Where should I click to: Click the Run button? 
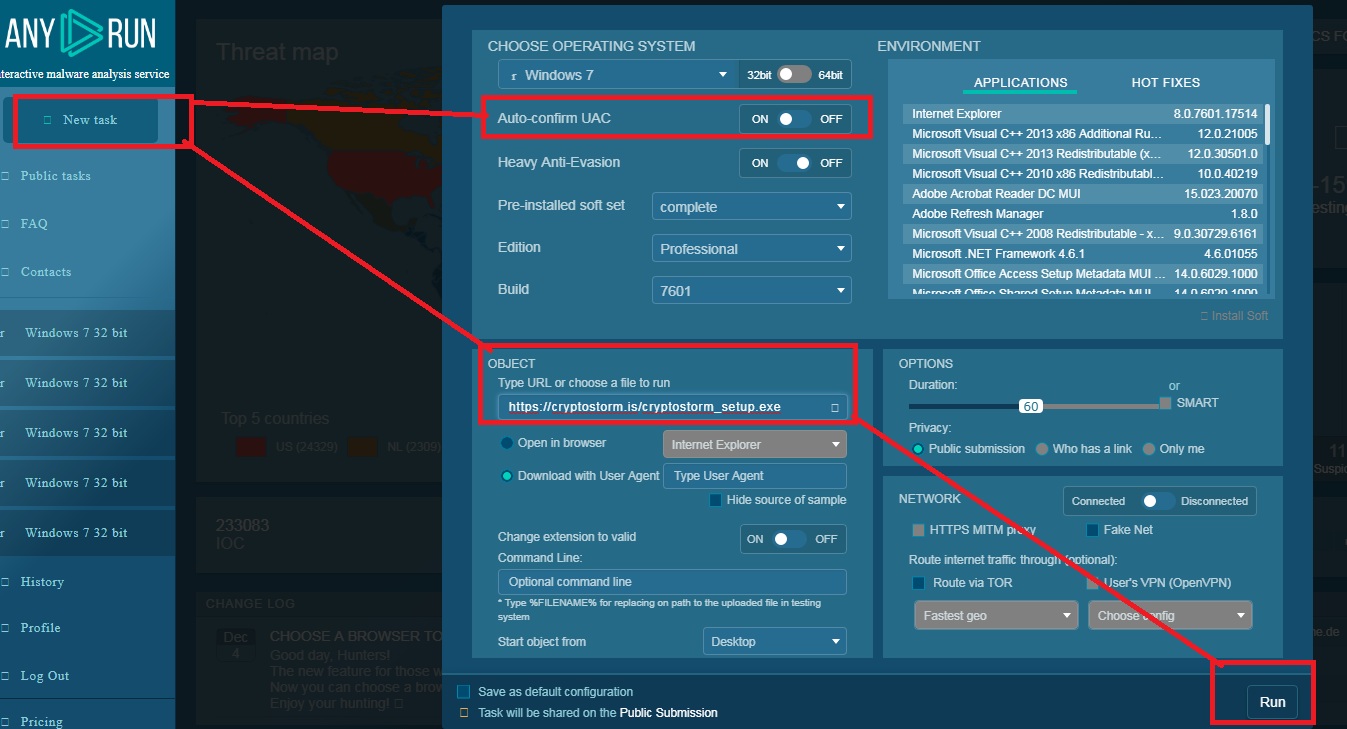tap(1272, 702)
